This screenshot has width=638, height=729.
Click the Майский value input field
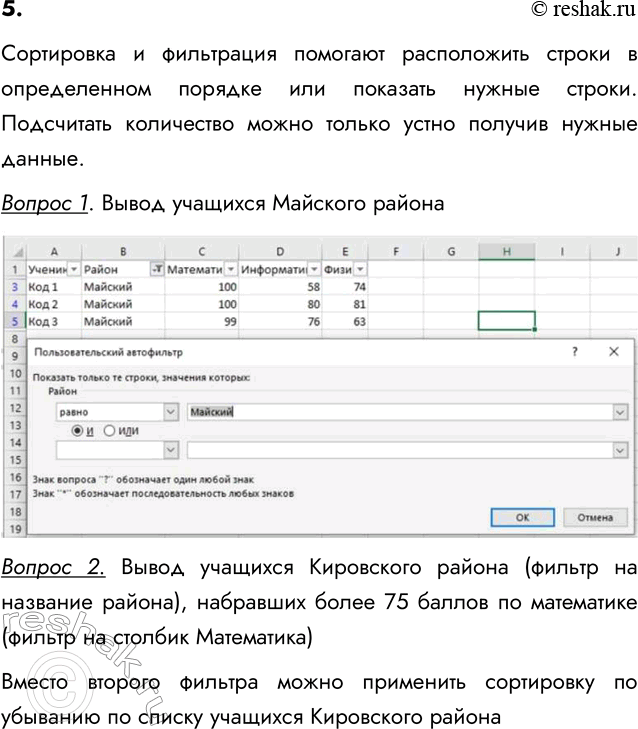tap(398, 411)
